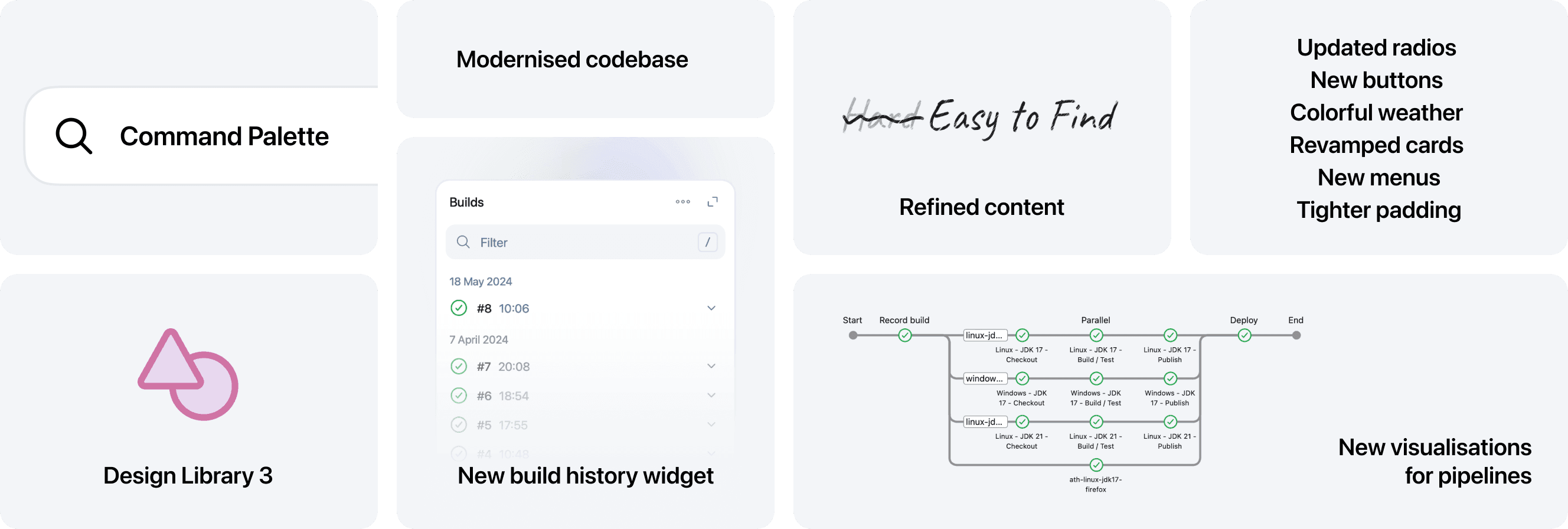This screenshot has width=1568, height=529.
Task: Expand build #8 details with its chevron
Action: coord(710,308)
